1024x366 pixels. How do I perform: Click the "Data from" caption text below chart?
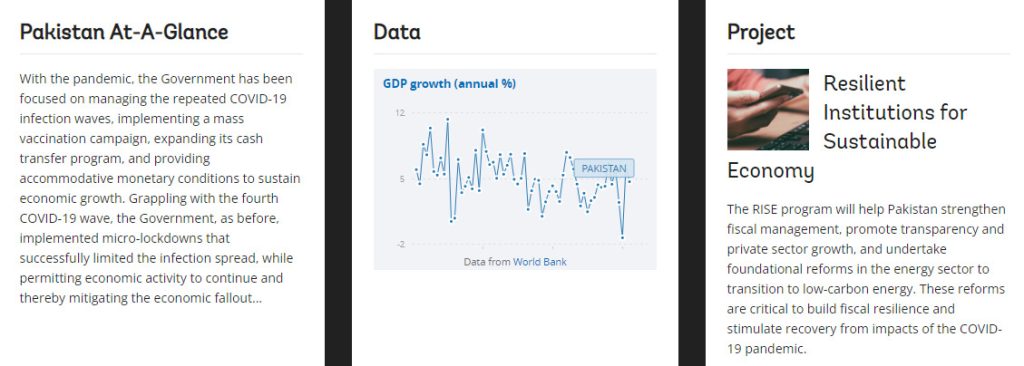click(487, 261)
